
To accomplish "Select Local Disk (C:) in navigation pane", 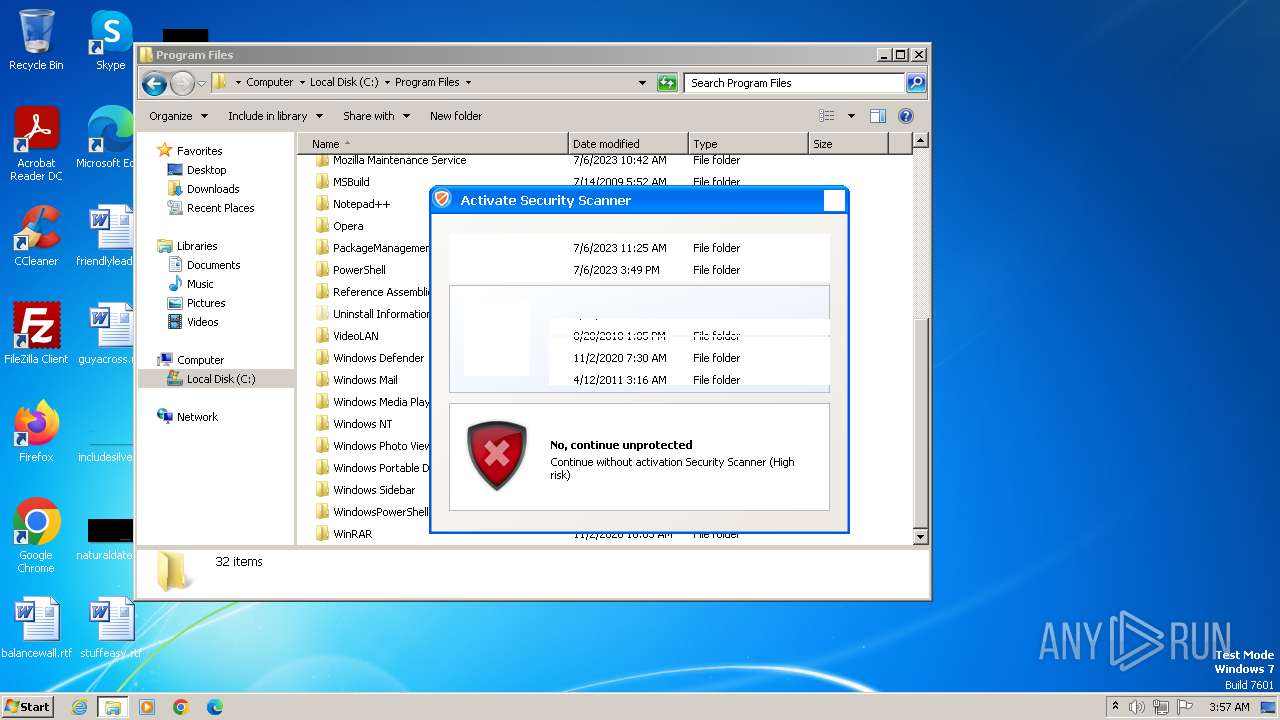I will (216, 379).
